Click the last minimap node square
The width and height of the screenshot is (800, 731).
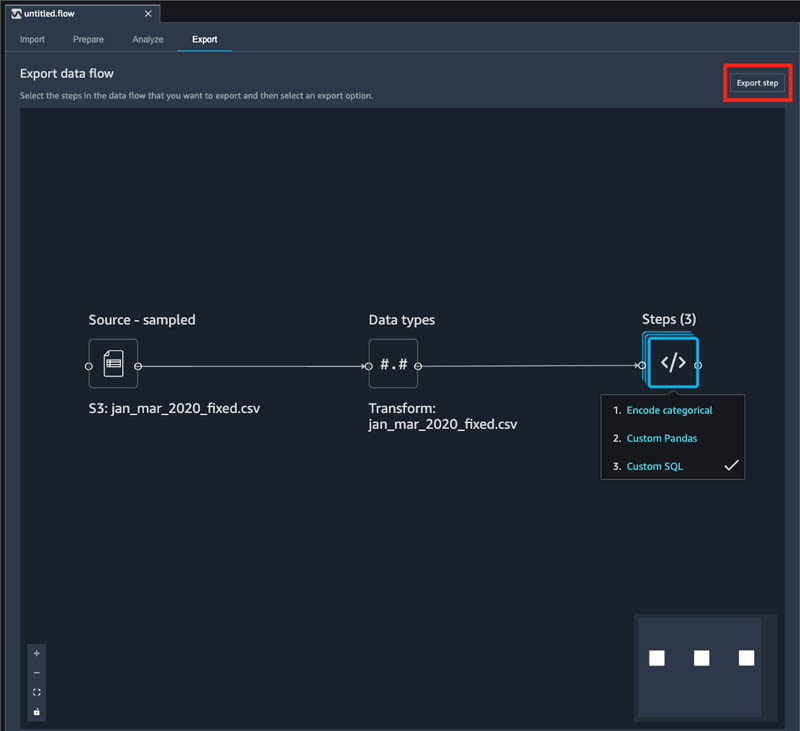pyautogui.click(x=746, y=658)
